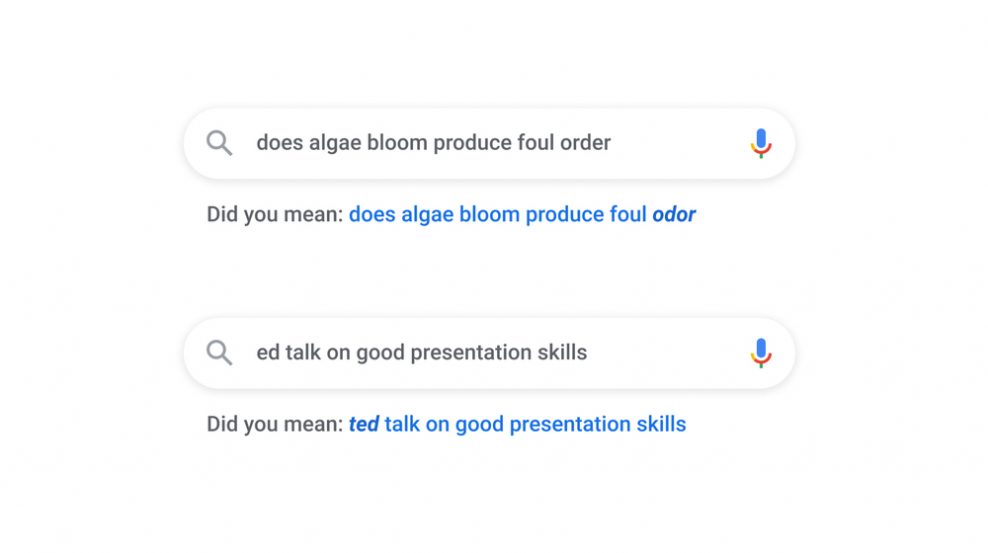Tap the microphone icon beside the ed talk query

coord(761,353)
